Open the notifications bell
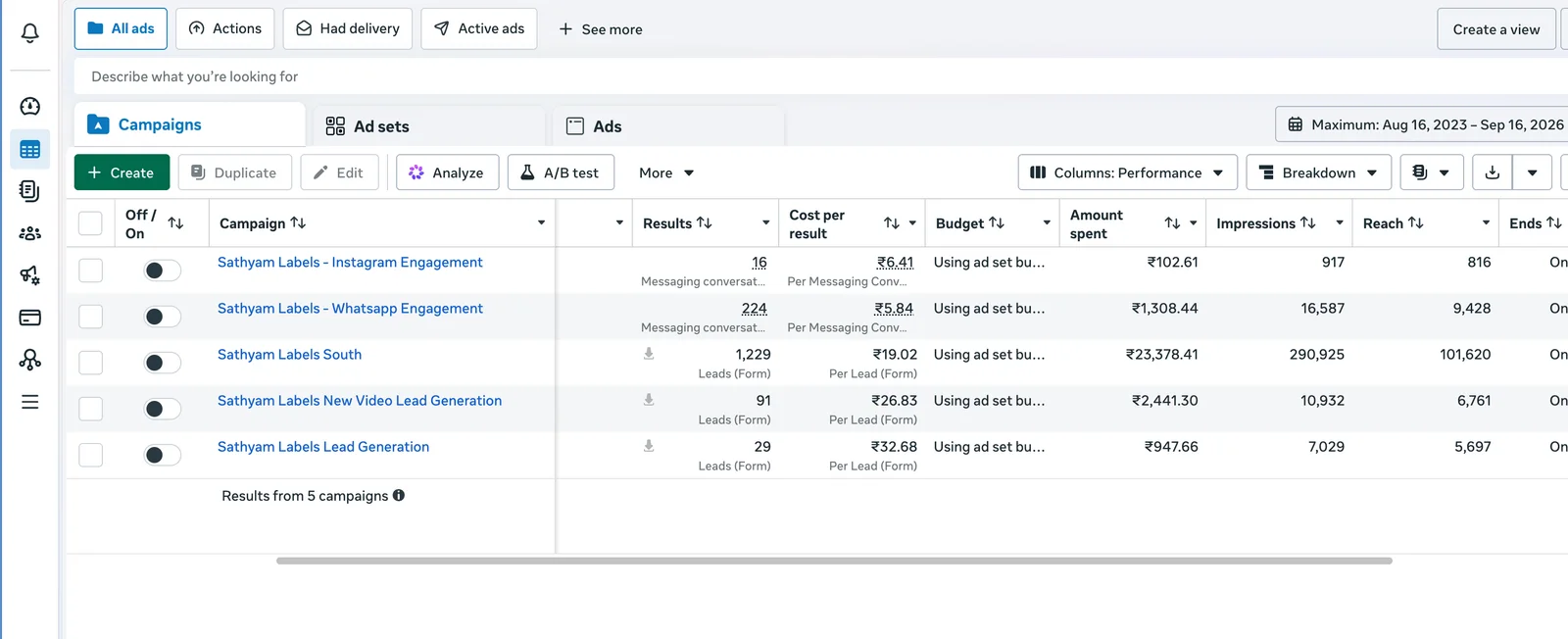The height and width of the screenshot is (639, 1568). pyautogui.click(x=30, y=32)
